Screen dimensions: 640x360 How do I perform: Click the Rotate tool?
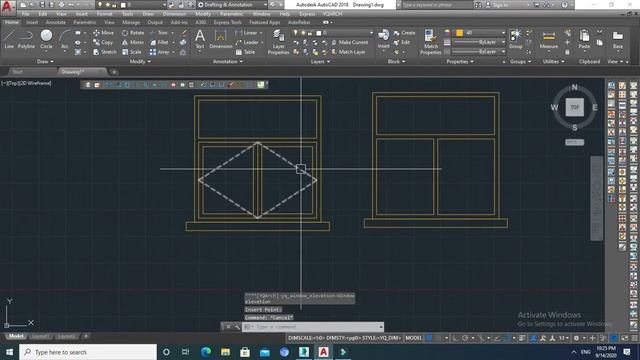[x=133, y=33]
